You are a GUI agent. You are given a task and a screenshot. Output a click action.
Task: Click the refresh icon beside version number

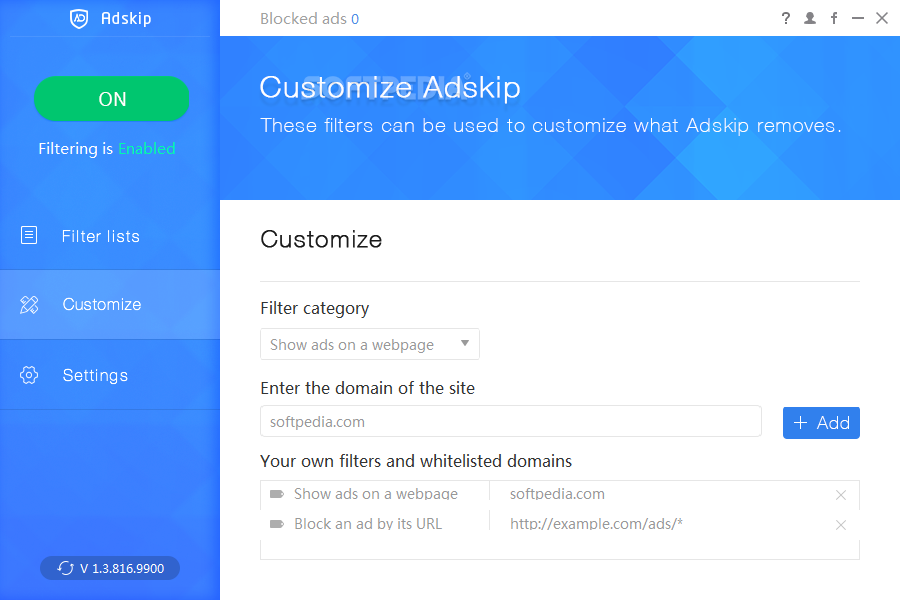(x=65, y=568)
